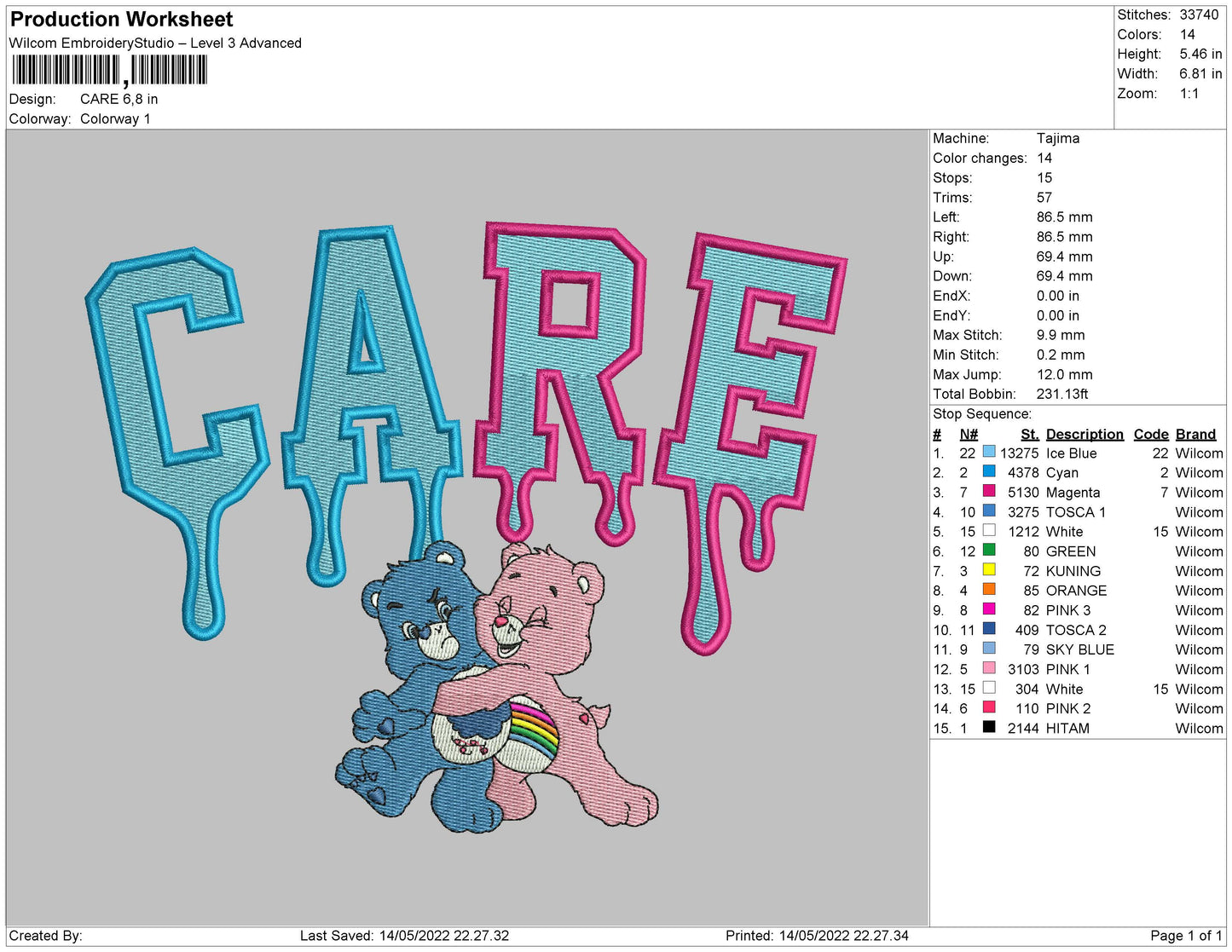This screenshot has width=1232, height=952.
Task: Click the Production Worksheet title
Action: coord(121,20)
